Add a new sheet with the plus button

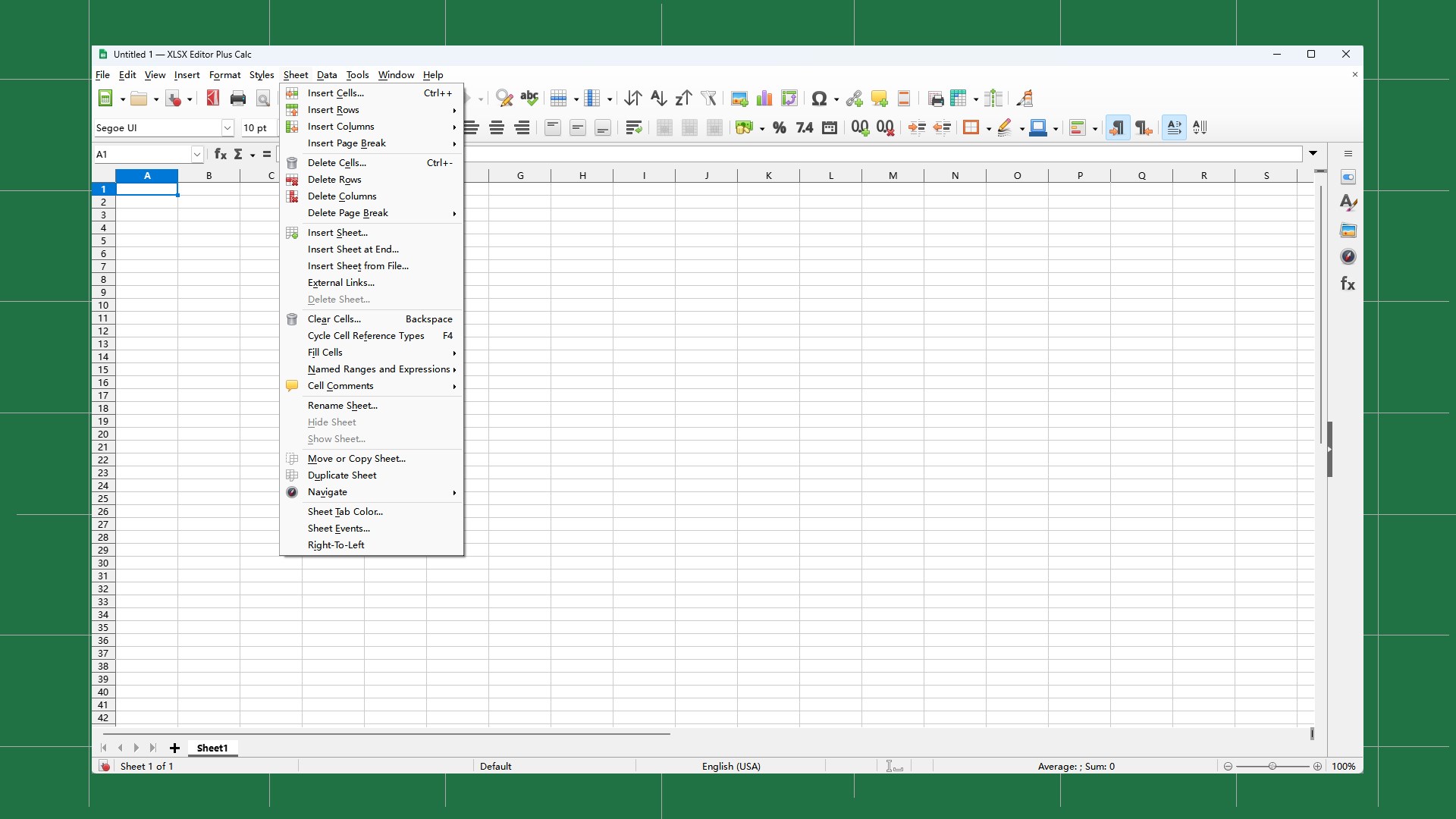click(x=174, y=748)
